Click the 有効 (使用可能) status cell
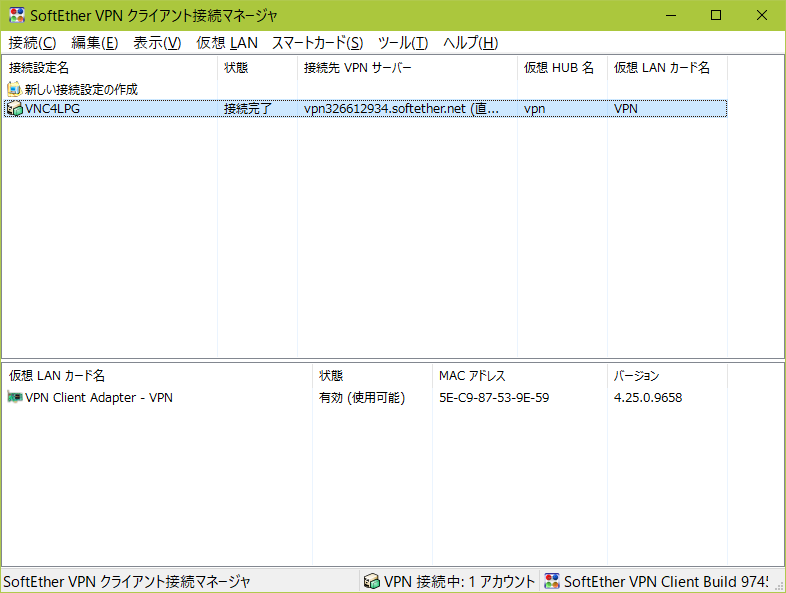Viewport: 786px width, 593px height. 362,398
